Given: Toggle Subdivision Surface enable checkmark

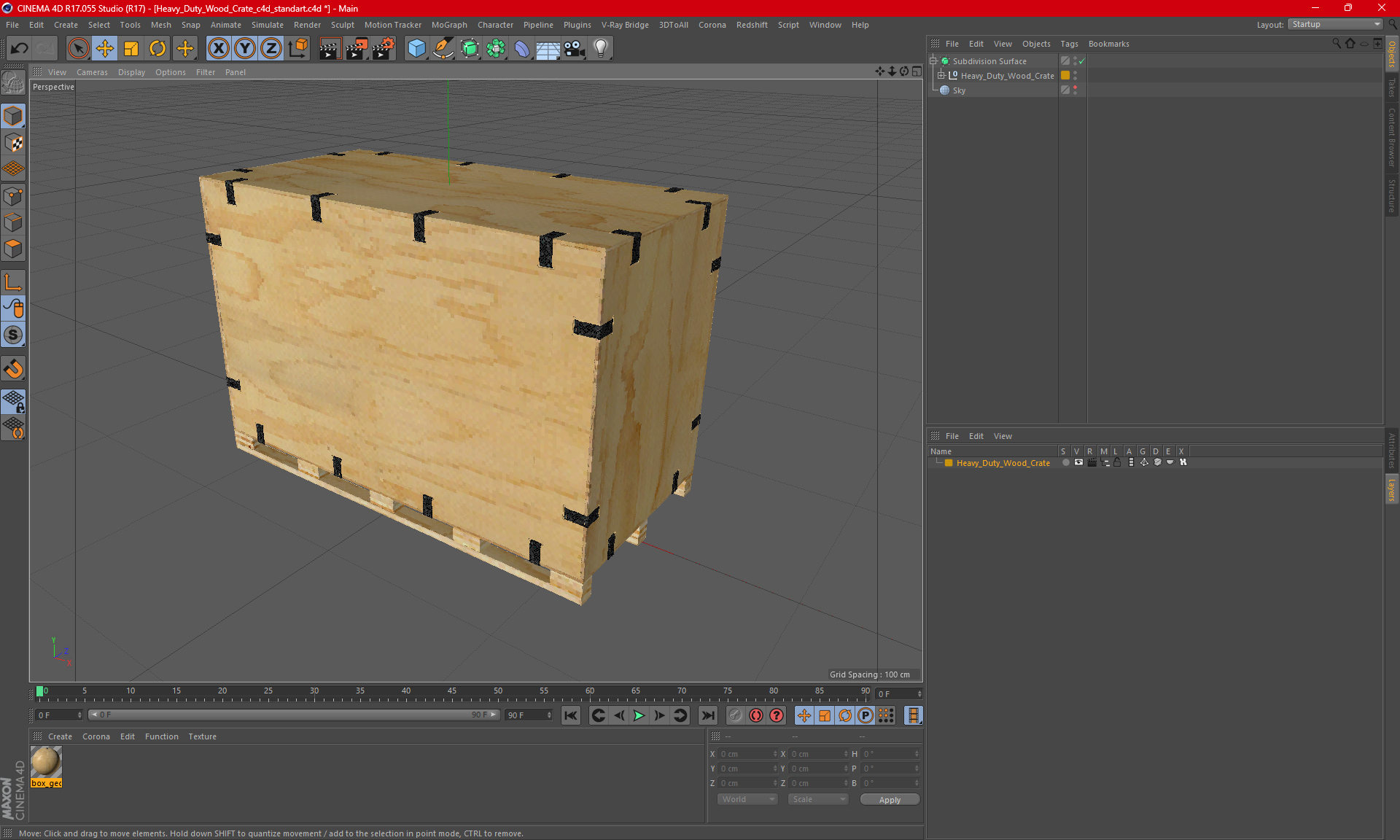Looking at the screenshot, I should point(1082,61).
